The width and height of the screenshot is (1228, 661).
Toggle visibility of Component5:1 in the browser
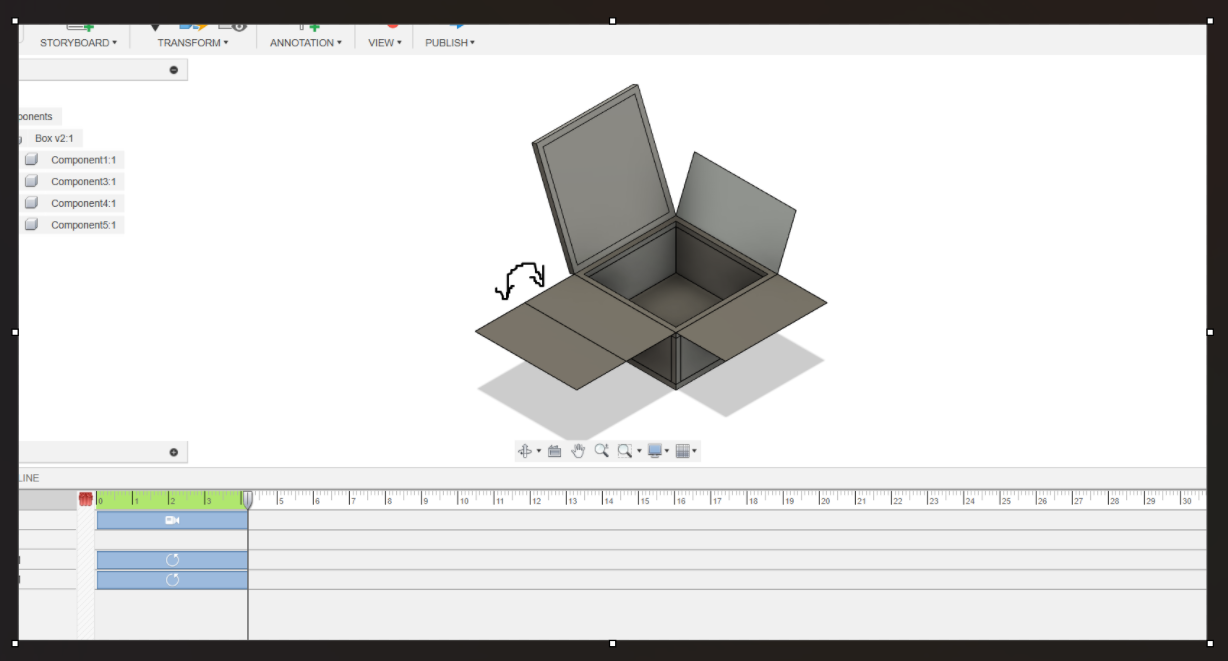(31, 224)
